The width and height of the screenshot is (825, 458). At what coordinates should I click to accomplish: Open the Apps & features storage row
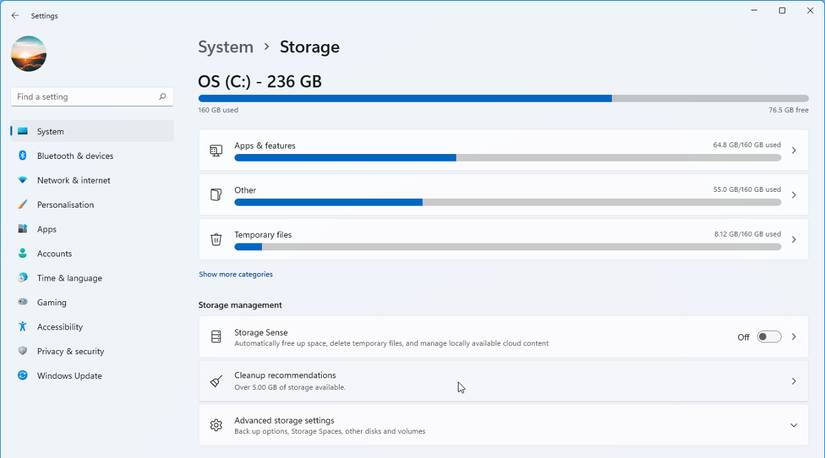[x=504, y=151]
